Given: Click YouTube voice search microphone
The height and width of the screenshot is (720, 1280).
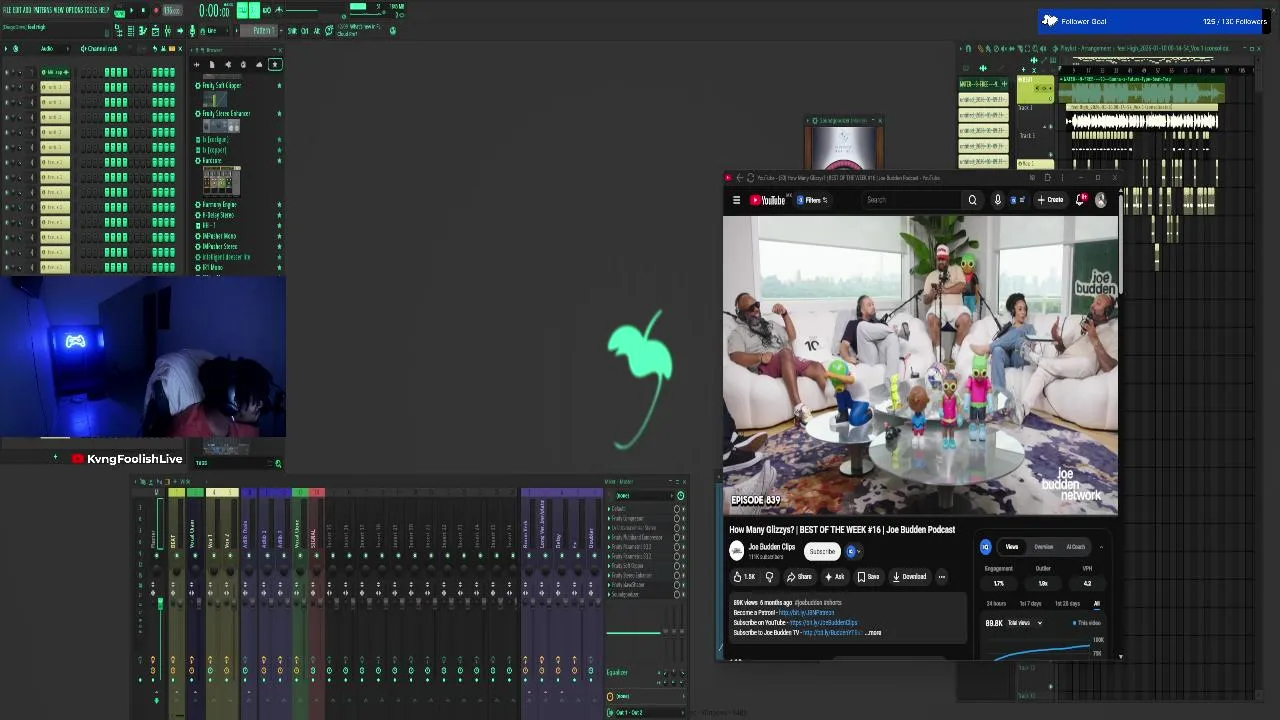Looking at the screenshot, I should [x=997, y=200].
